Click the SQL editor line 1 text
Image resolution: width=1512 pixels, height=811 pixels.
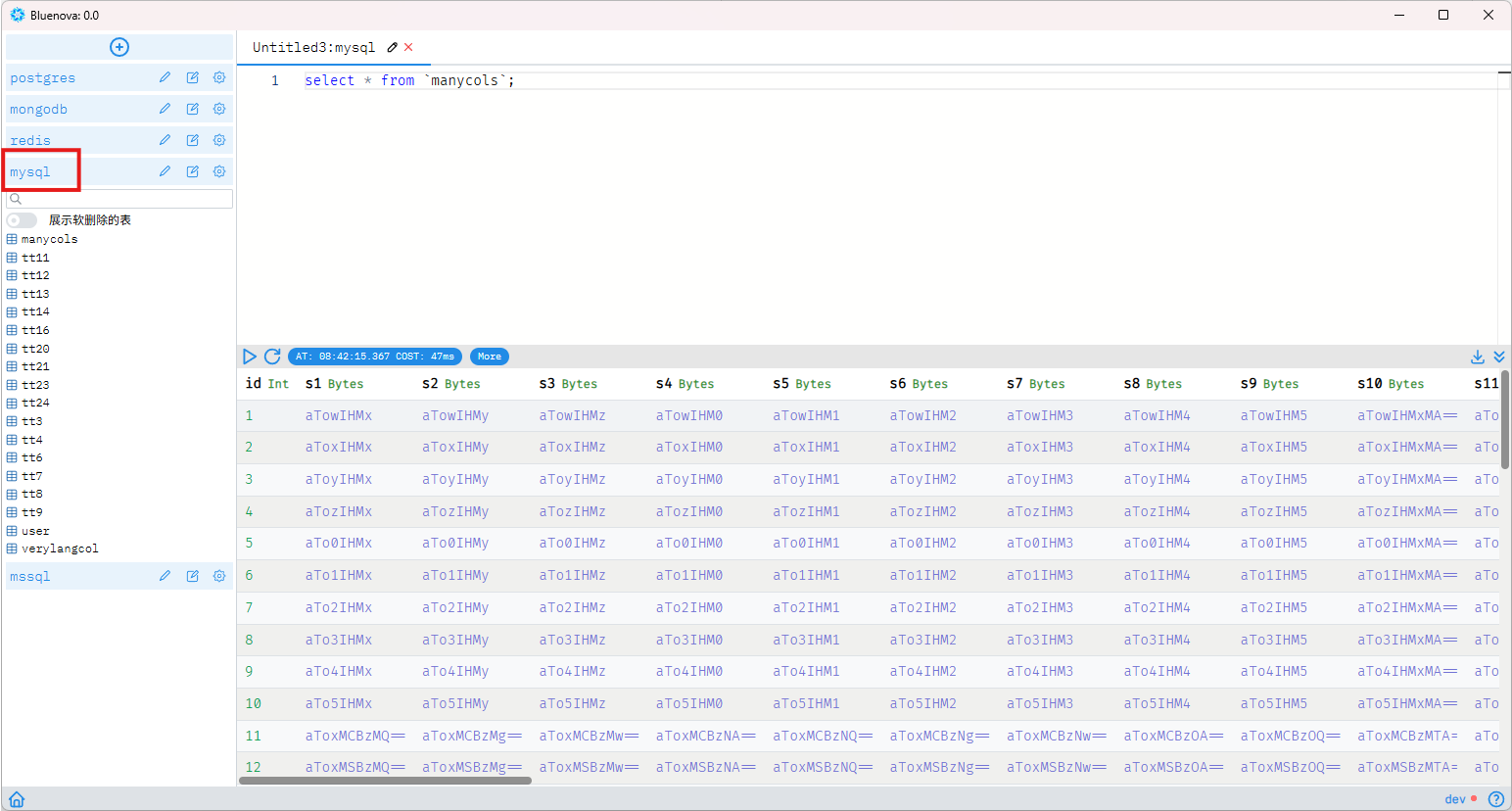coord(409,80)
